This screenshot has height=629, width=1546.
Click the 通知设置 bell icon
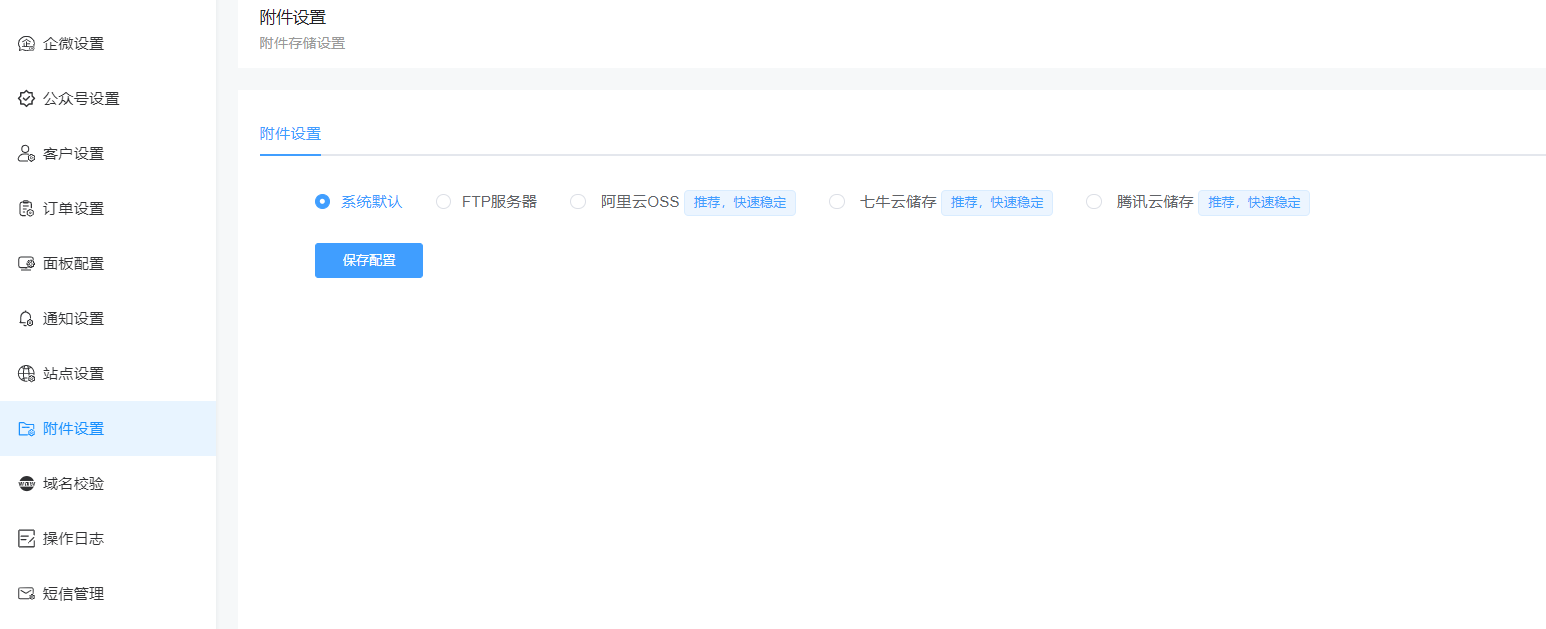(27, 319)
